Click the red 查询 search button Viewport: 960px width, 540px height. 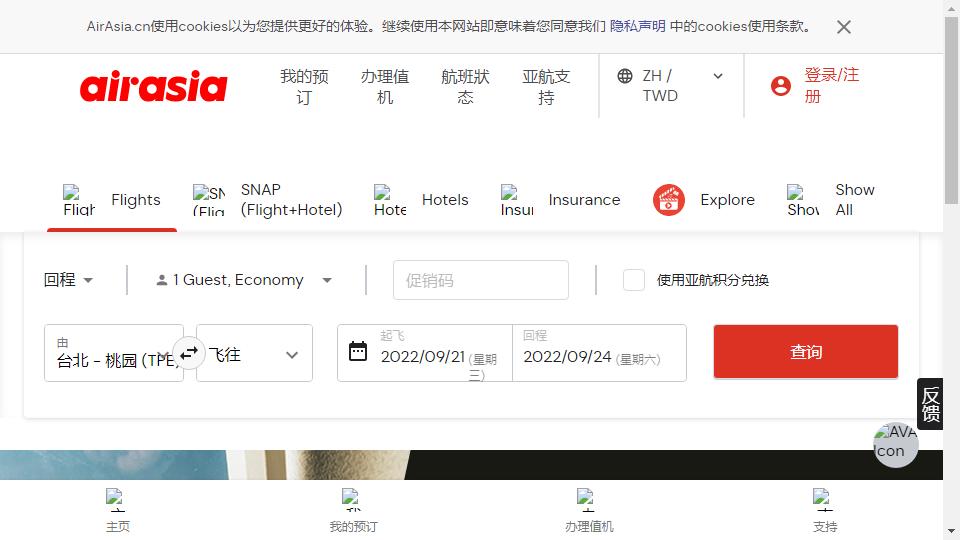pyautogui.click(x=806, y=351)
